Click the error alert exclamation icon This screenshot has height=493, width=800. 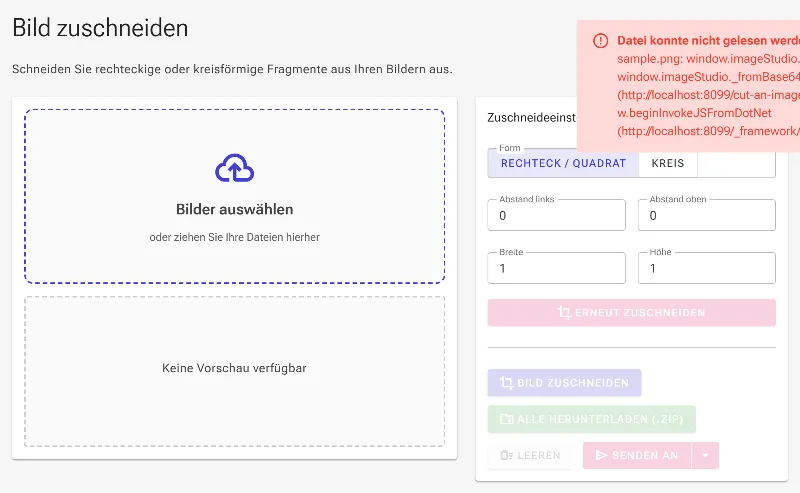tap(601, 41)
